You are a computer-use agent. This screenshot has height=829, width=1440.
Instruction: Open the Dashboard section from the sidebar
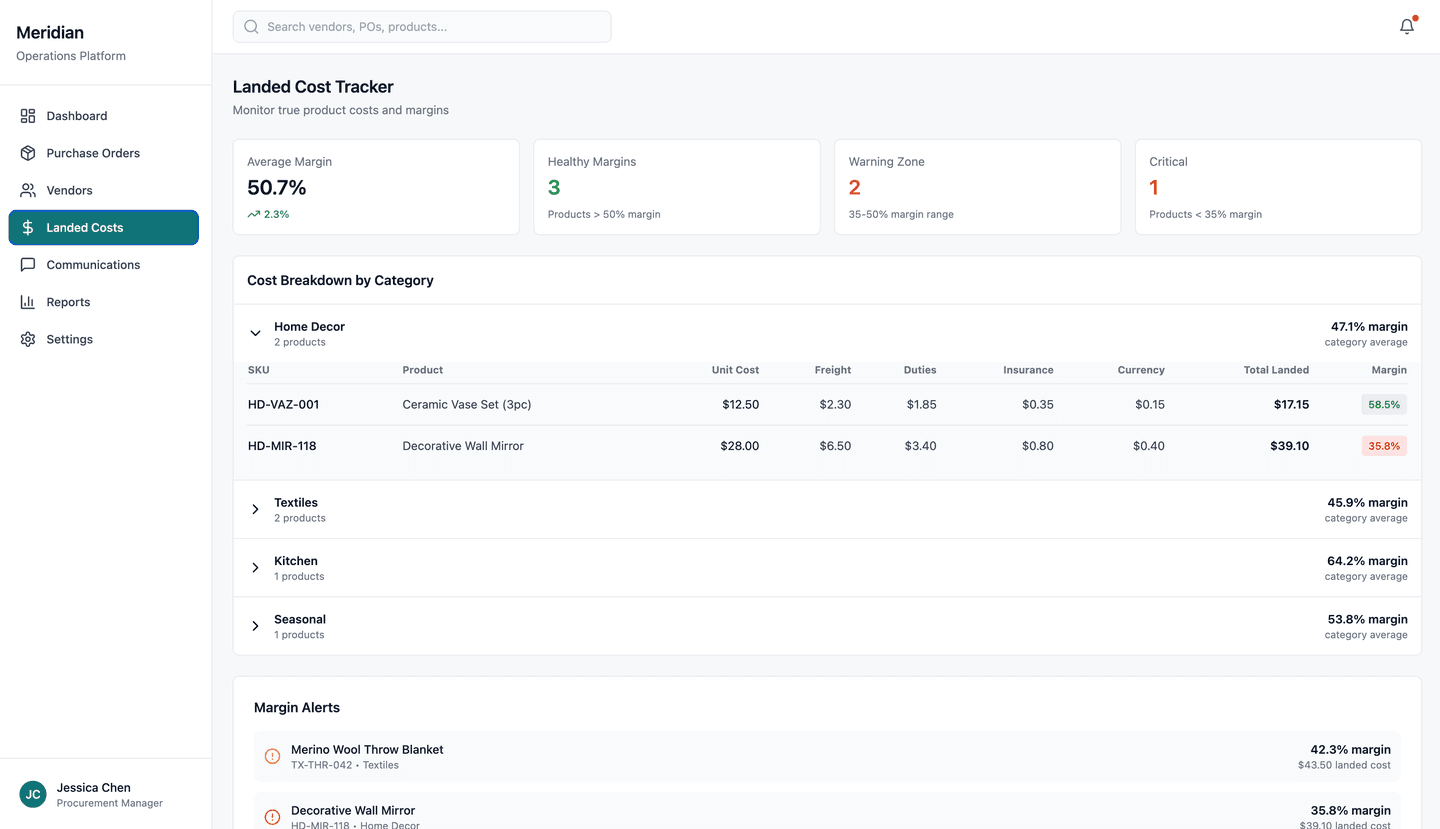click(75, 115)
